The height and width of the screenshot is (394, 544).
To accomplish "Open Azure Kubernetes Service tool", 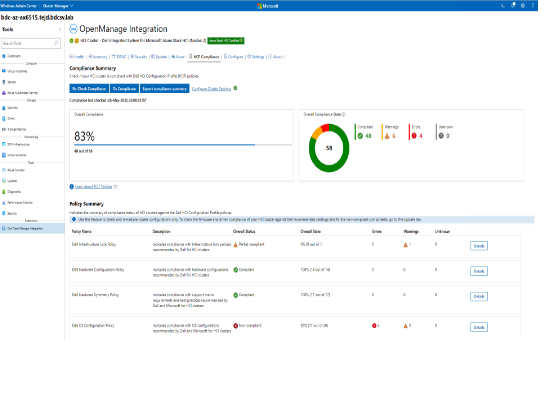I will coord(20,93).
